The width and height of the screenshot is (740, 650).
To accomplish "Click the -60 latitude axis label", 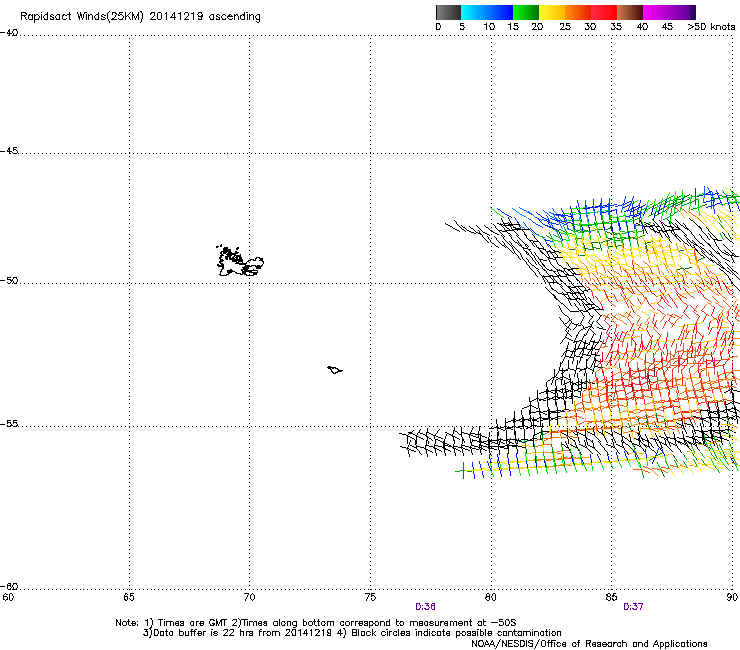I will 9,587.
